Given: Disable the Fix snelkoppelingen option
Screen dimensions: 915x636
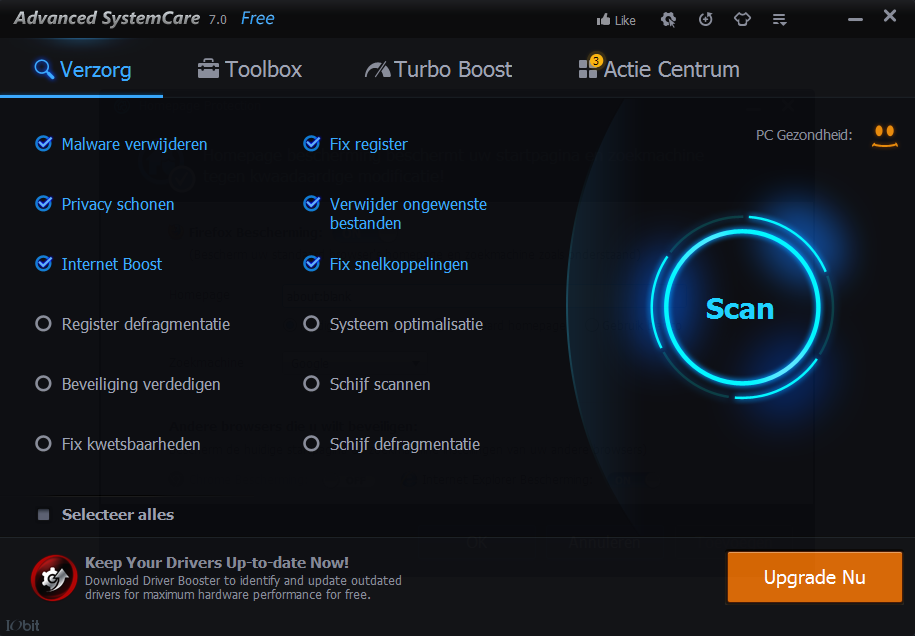Looking at the screenshot, I should pyautogui.click(x=311, y=264).
